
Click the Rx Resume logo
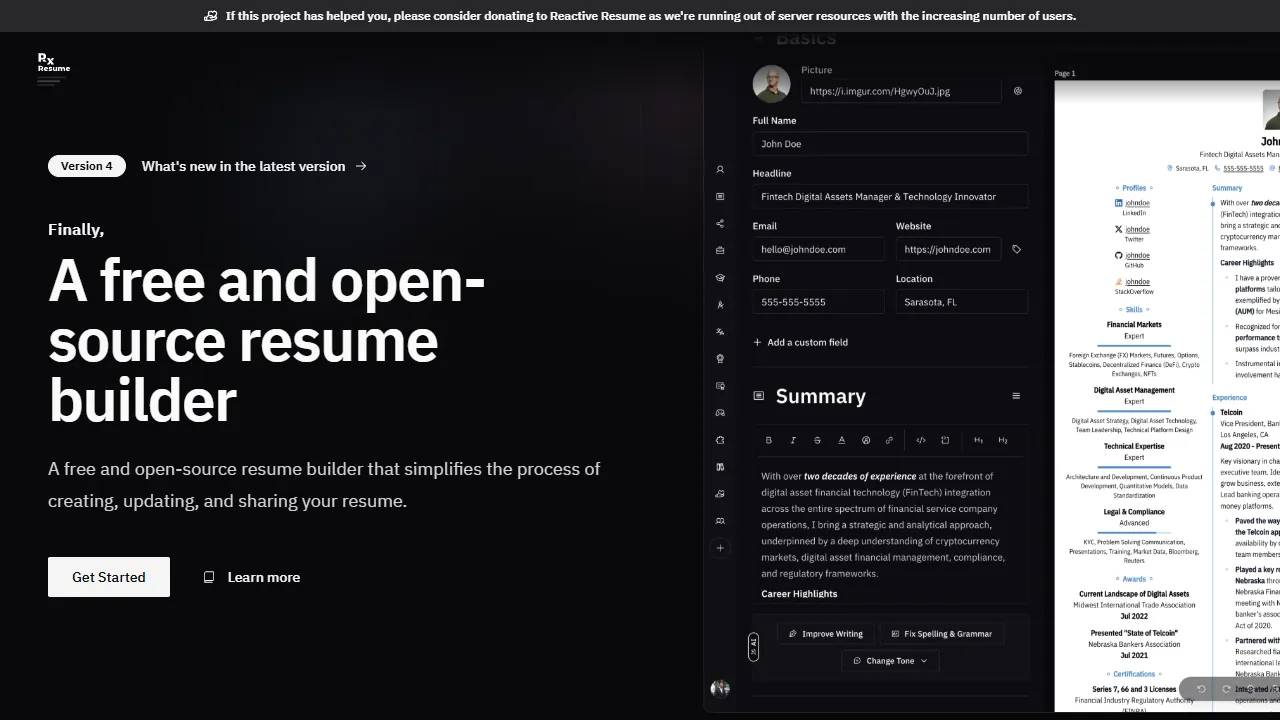pos(54,68)
